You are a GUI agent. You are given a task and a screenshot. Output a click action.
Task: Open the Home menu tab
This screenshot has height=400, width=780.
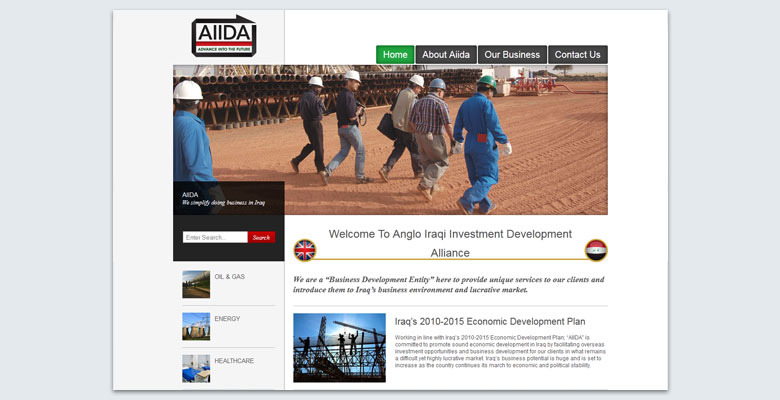(395, 55)
